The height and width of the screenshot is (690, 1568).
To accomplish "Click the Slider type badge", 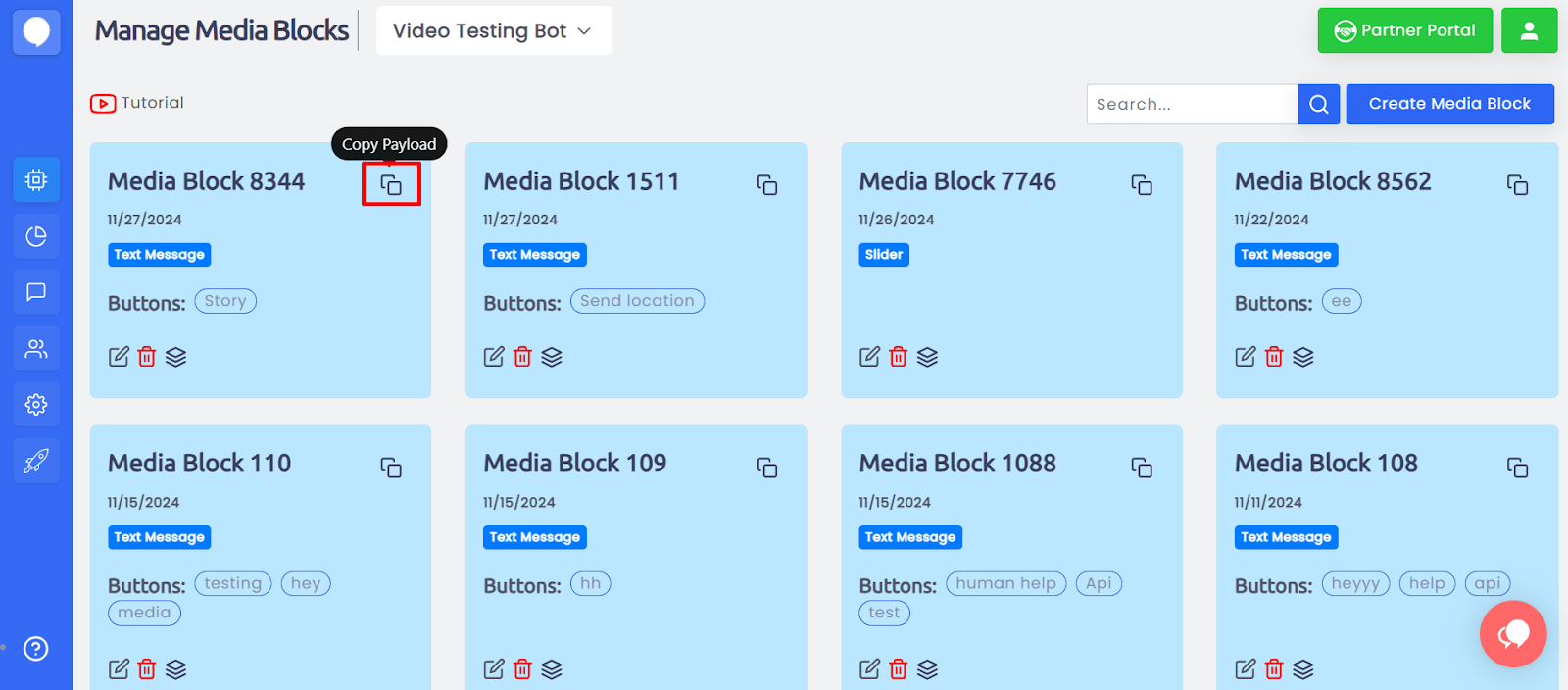I will (x=884, y=255).
